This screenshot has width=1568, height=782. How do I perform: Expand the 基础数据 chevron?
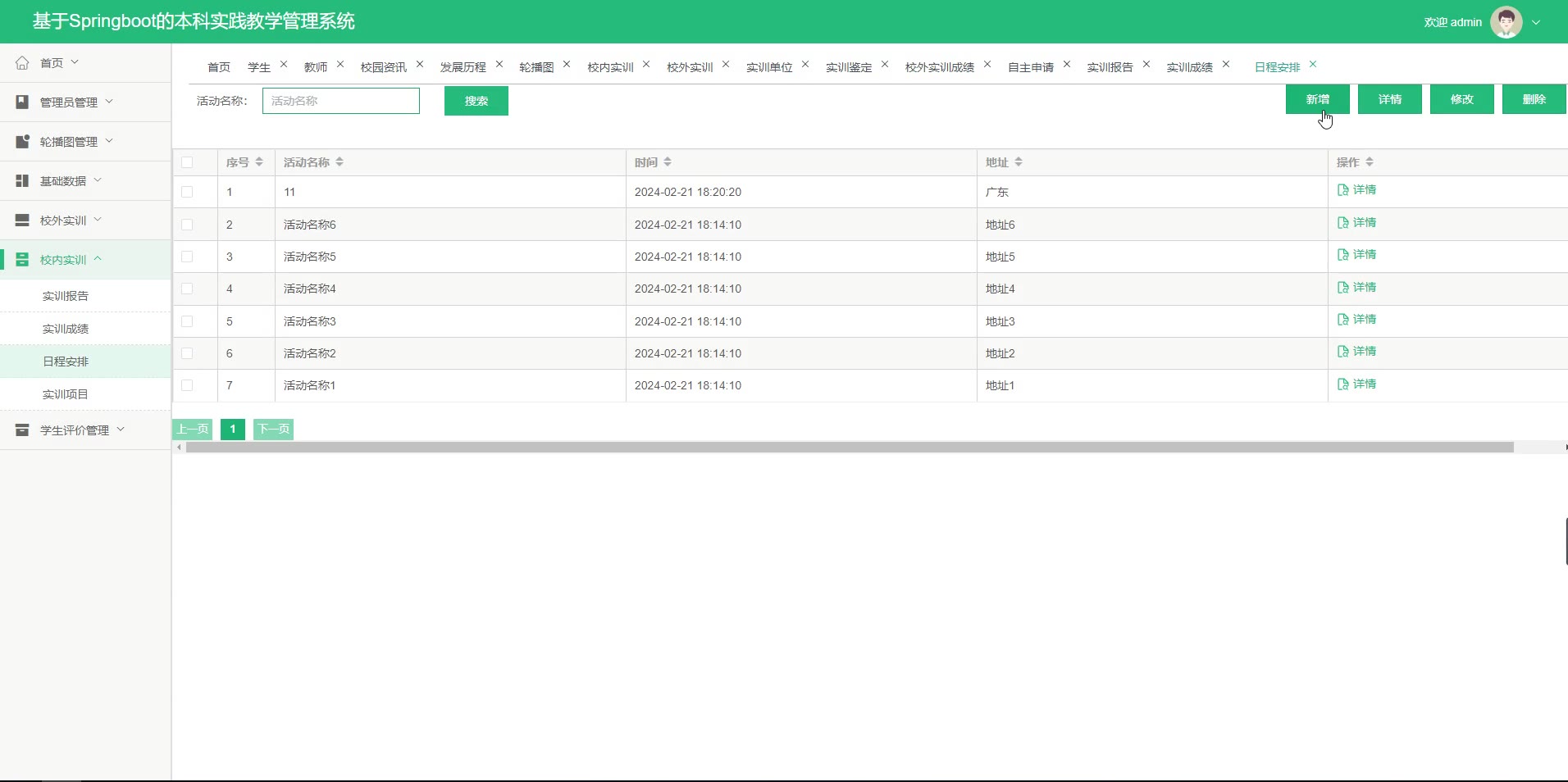point(98,180)
